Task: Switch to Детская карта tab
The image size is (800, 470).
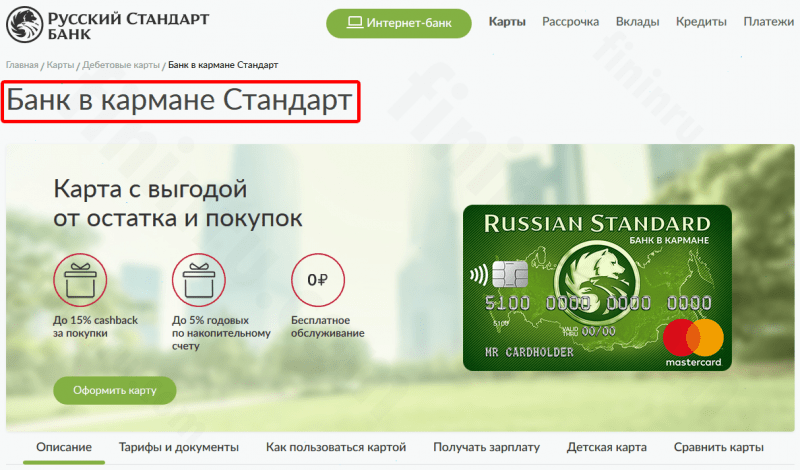Action: pos(607,447)
